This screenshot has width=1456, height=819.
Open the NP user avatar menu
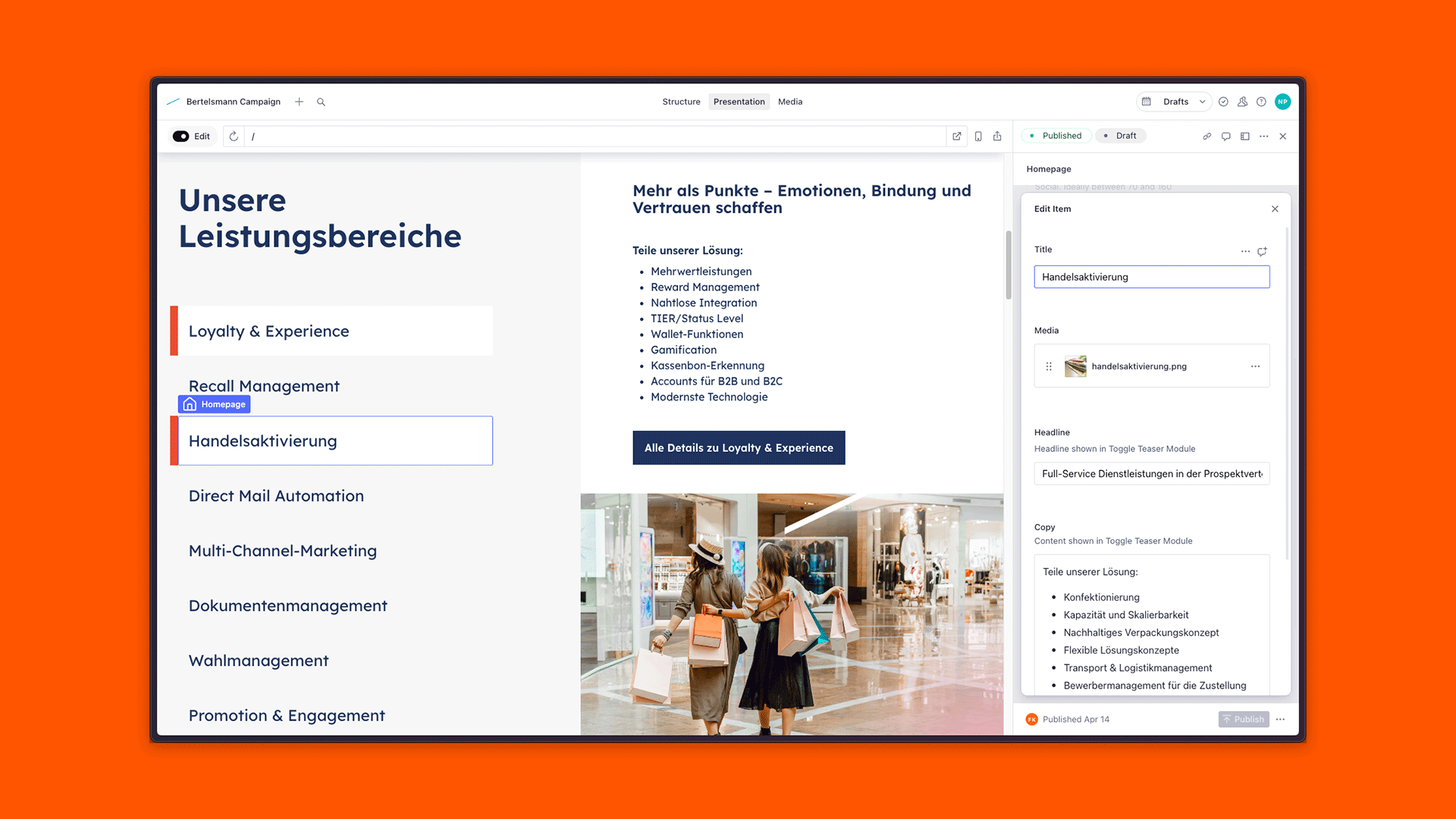(1282, 102)
